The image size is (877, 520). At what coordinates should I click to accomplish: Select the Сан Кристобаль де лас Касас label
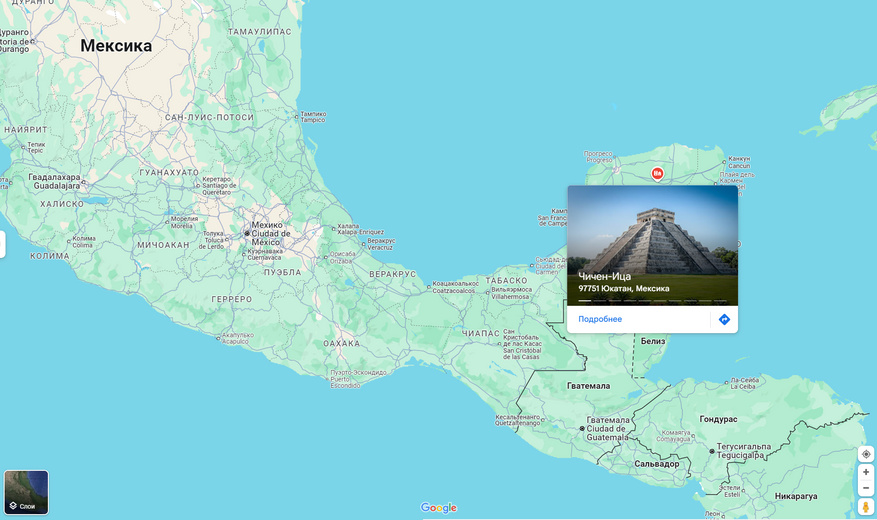coord(521,344)
